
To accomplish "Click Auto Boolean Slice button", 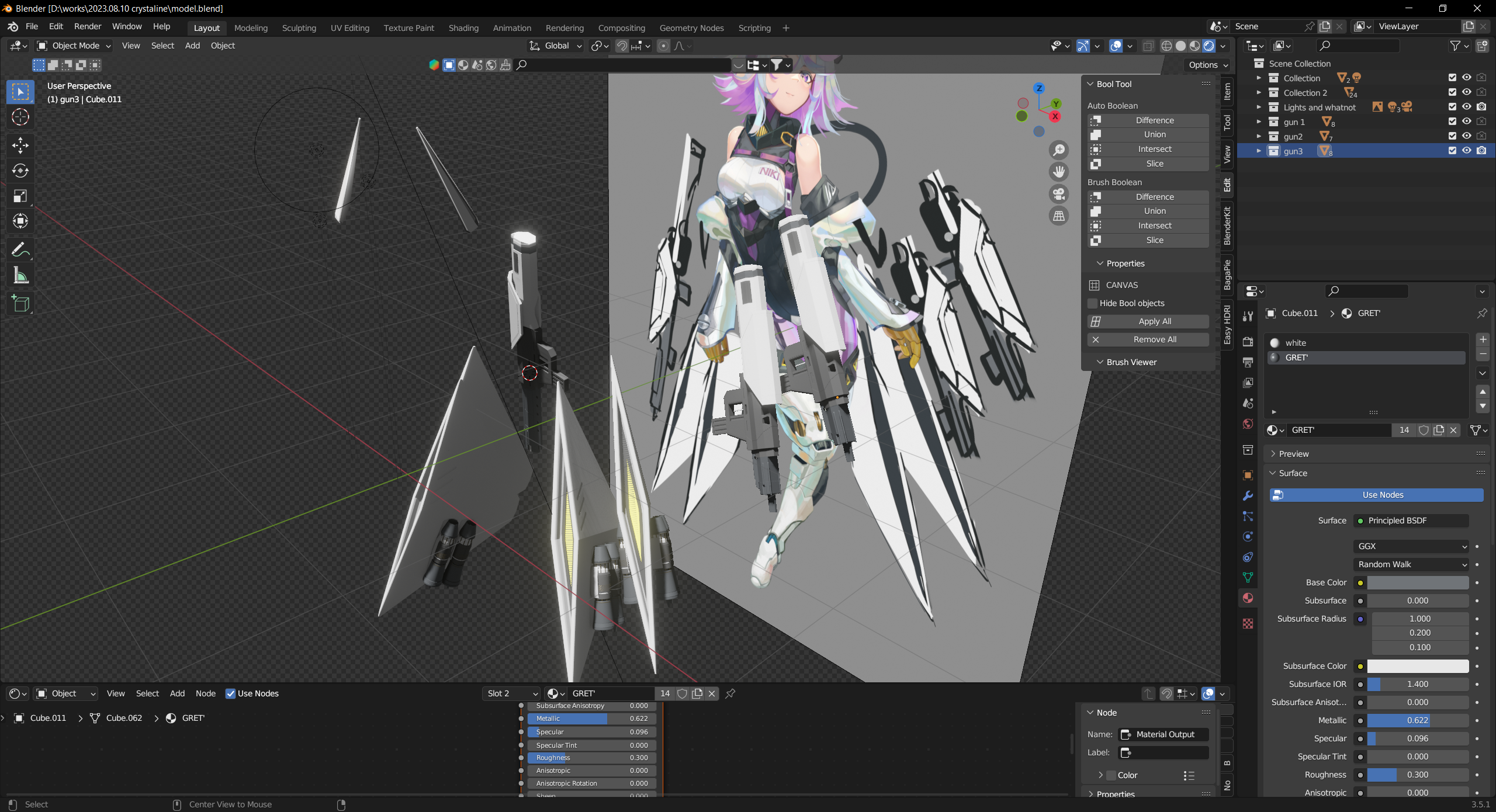I will click(1148, 164).
